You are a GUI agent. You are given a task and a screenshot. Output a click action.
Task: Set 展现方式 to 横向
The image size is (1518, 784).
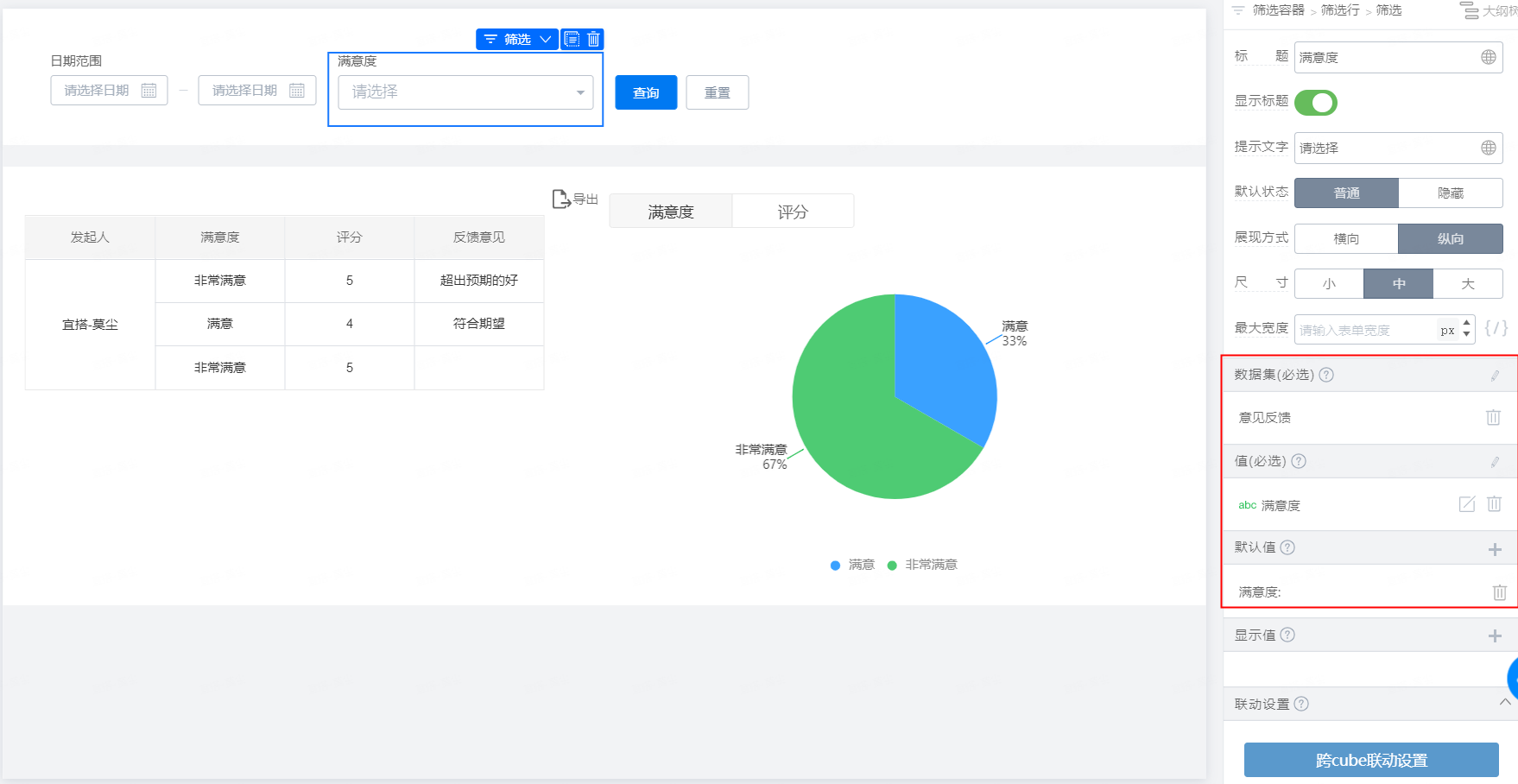(x=1347, y=238)
